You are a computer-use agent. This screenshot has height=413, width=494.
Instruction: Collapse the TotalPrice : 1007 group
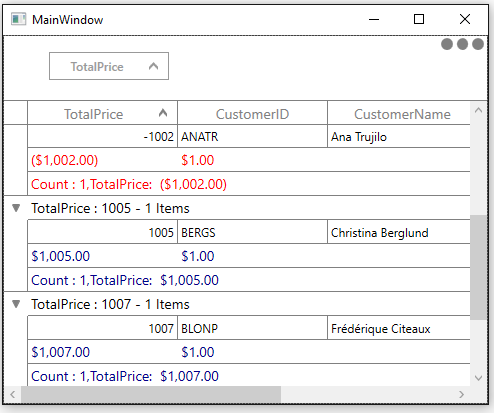pos(16,304)
